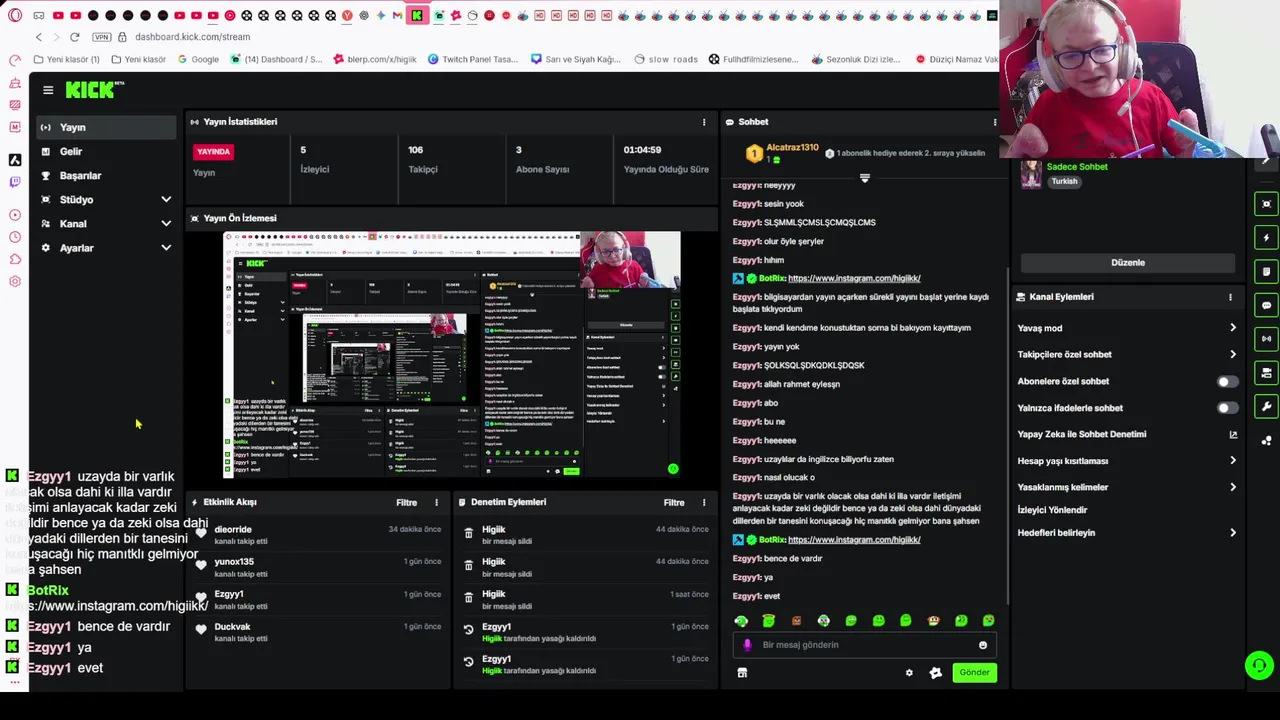Open Yayın İstatistikleri panel three-dot menu

[704, 122]
